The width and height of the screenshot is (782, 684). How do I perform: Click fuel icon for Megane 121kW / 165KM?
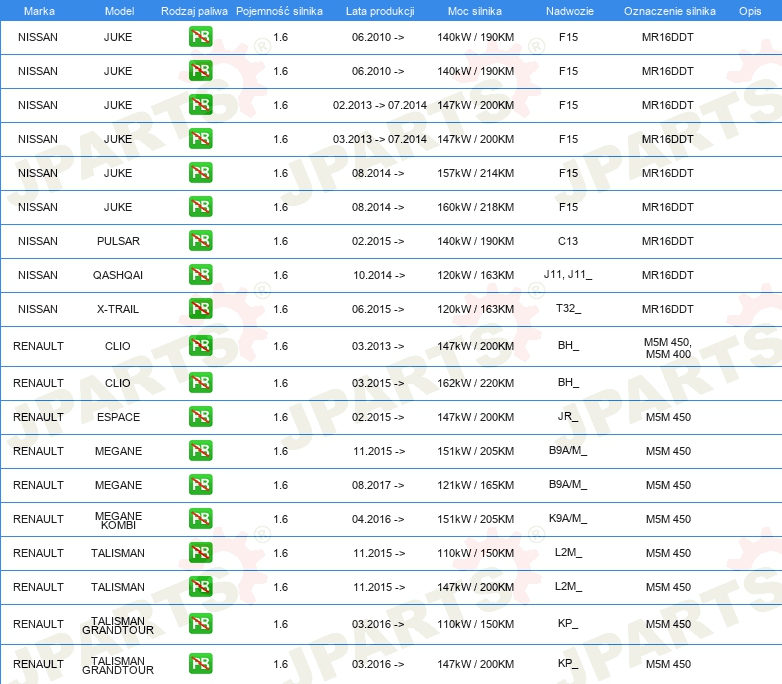point(200,485)
